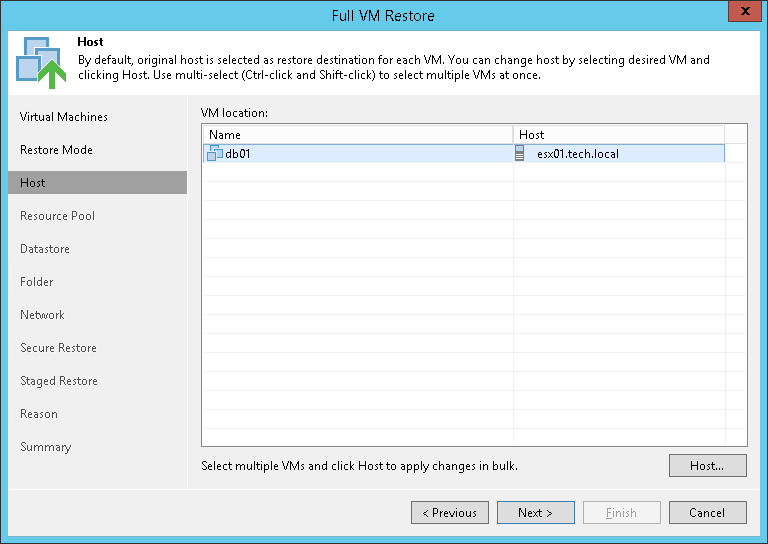Open the Network step
Screen dimensions: 768x544
(x=42, y=315)
